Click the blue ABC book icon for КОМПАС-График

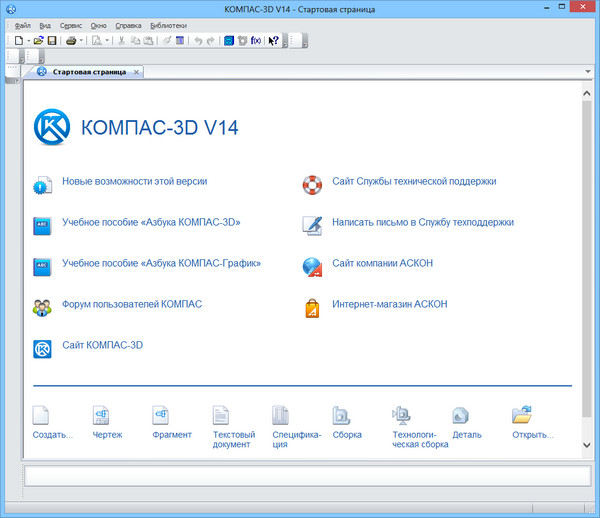click(42, 267)
